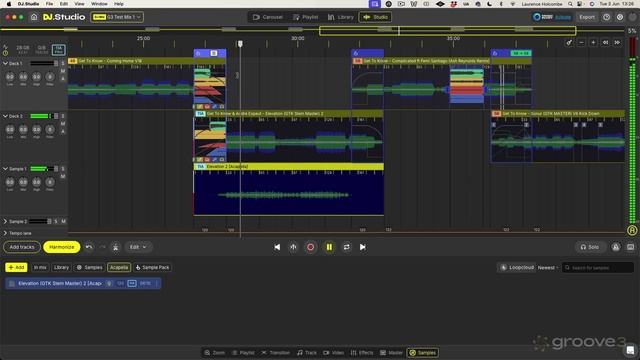
Task: Mute Sample 1 with M button
Action: (x=63, y=176)
